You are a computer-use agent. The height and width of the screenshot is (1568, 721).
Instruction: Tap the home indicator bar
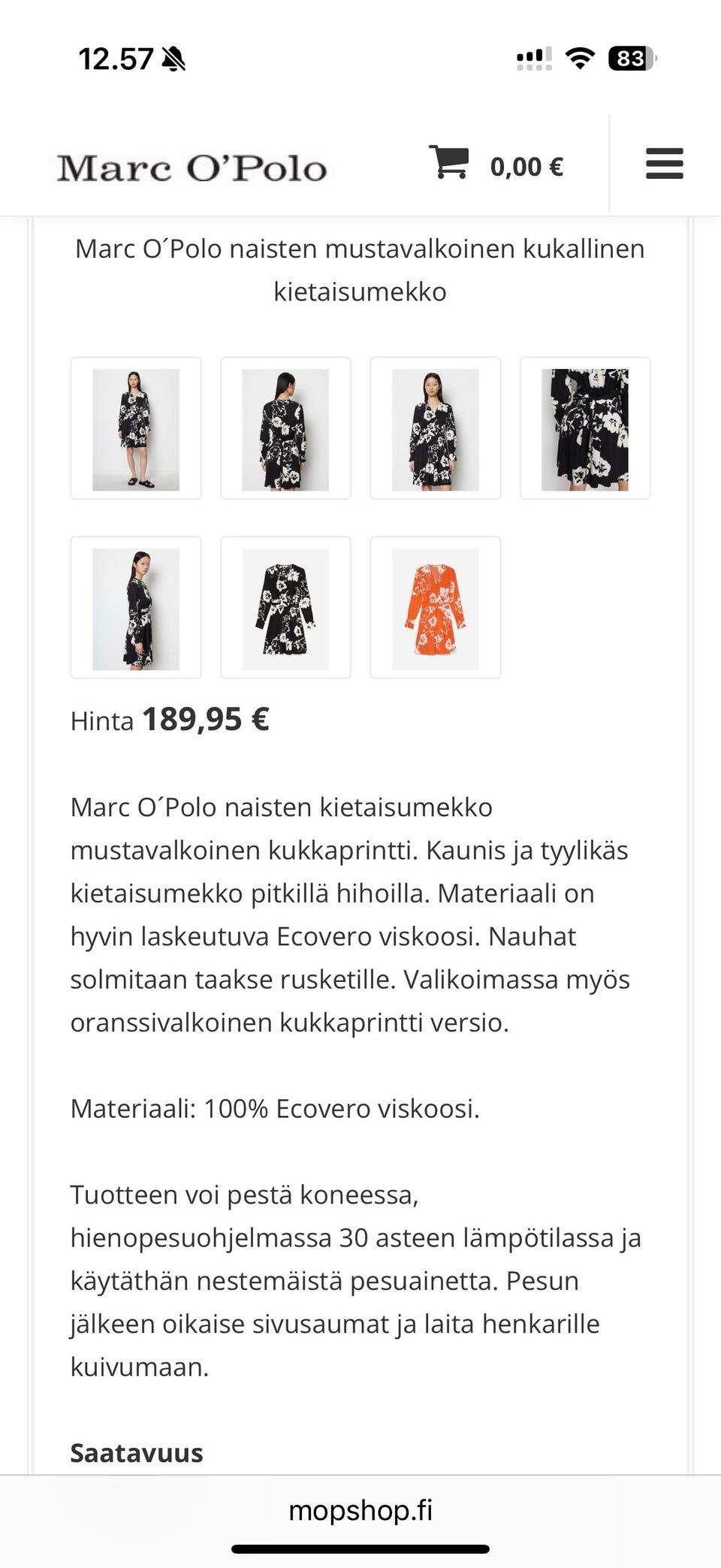point(360,1549)
